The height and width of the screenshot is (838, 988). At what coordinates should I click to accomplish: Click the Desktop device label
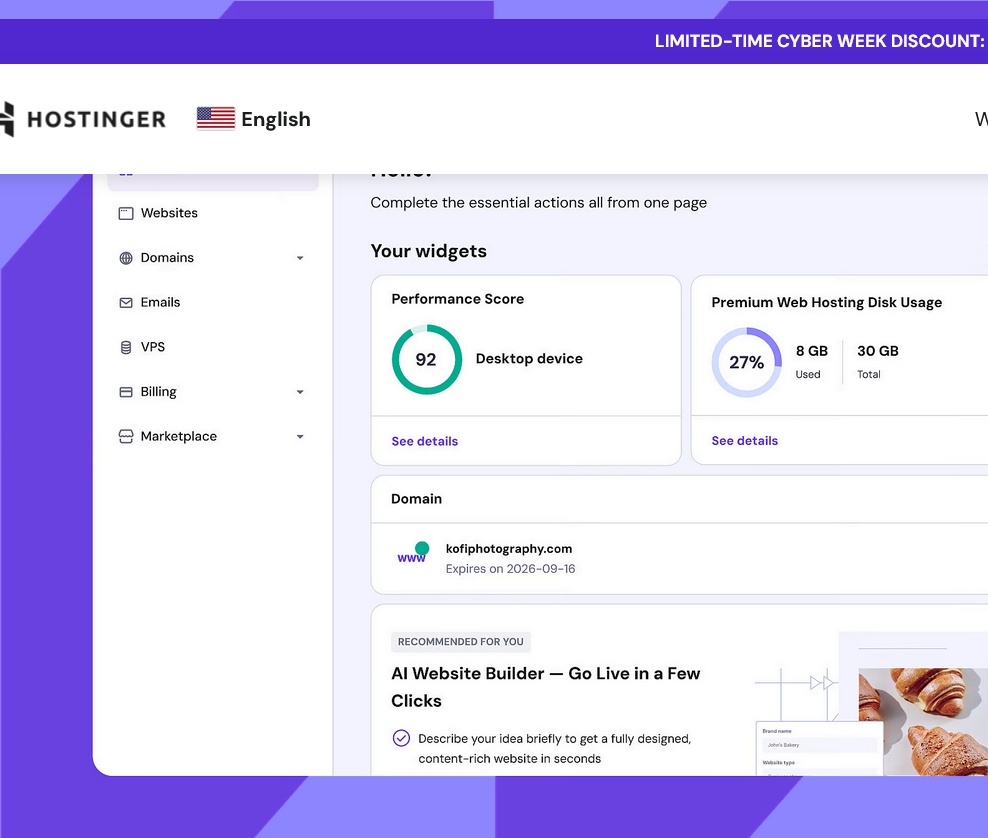point(529,359)
